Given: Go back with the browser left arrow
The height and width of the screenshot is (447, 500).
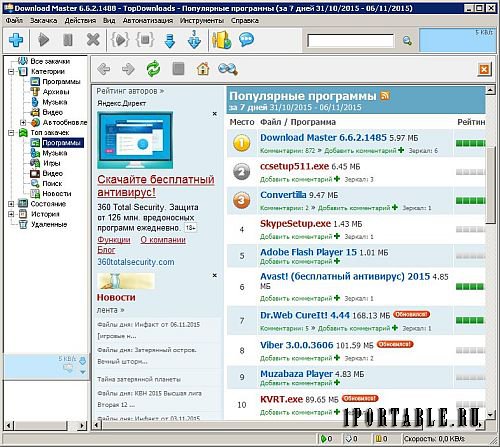Looking at the screenshot, I should click(x=104, y=69).
